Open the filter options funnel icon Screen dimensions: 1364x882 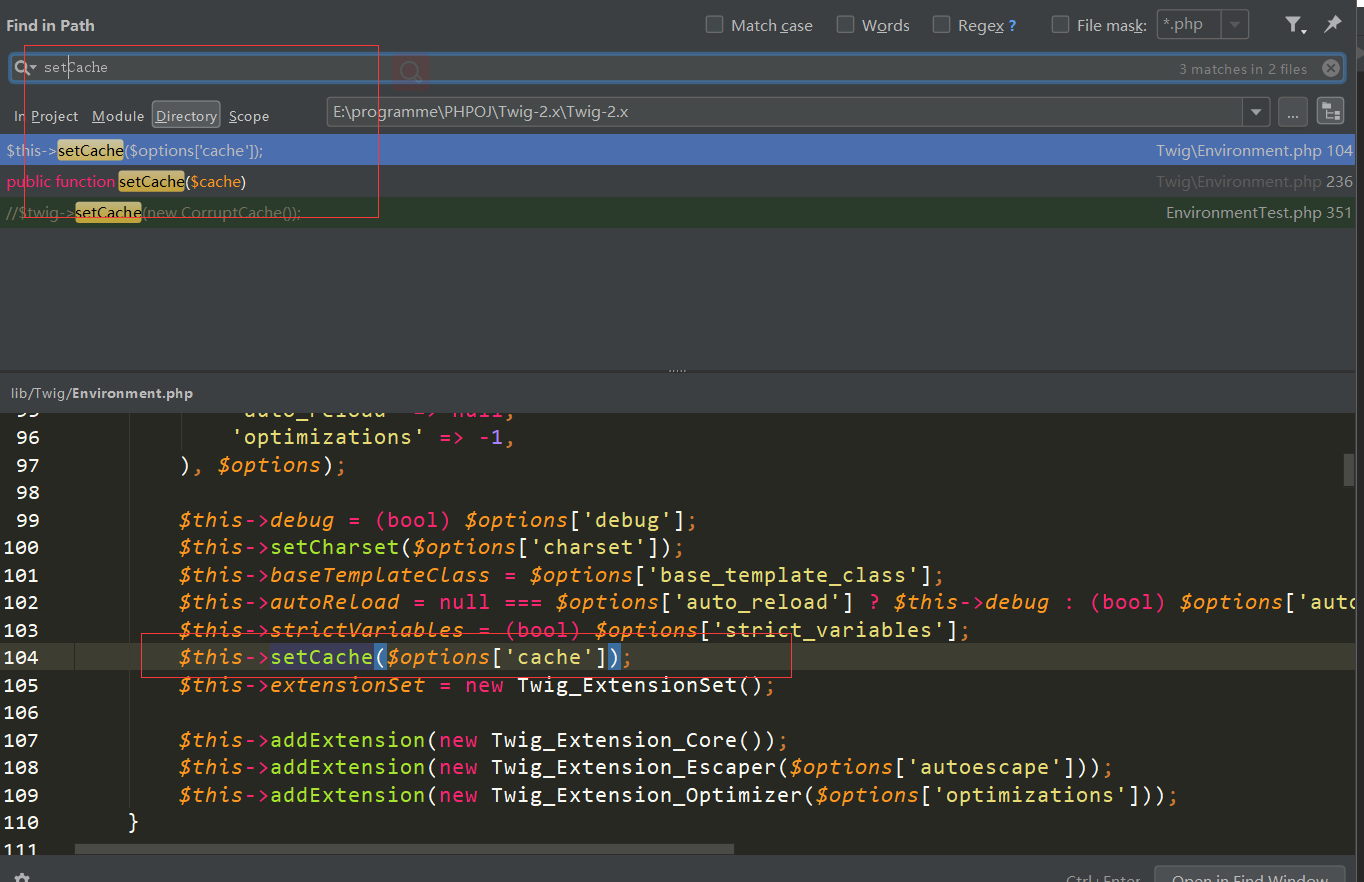pyautogui.click(x=1294, y=25)
